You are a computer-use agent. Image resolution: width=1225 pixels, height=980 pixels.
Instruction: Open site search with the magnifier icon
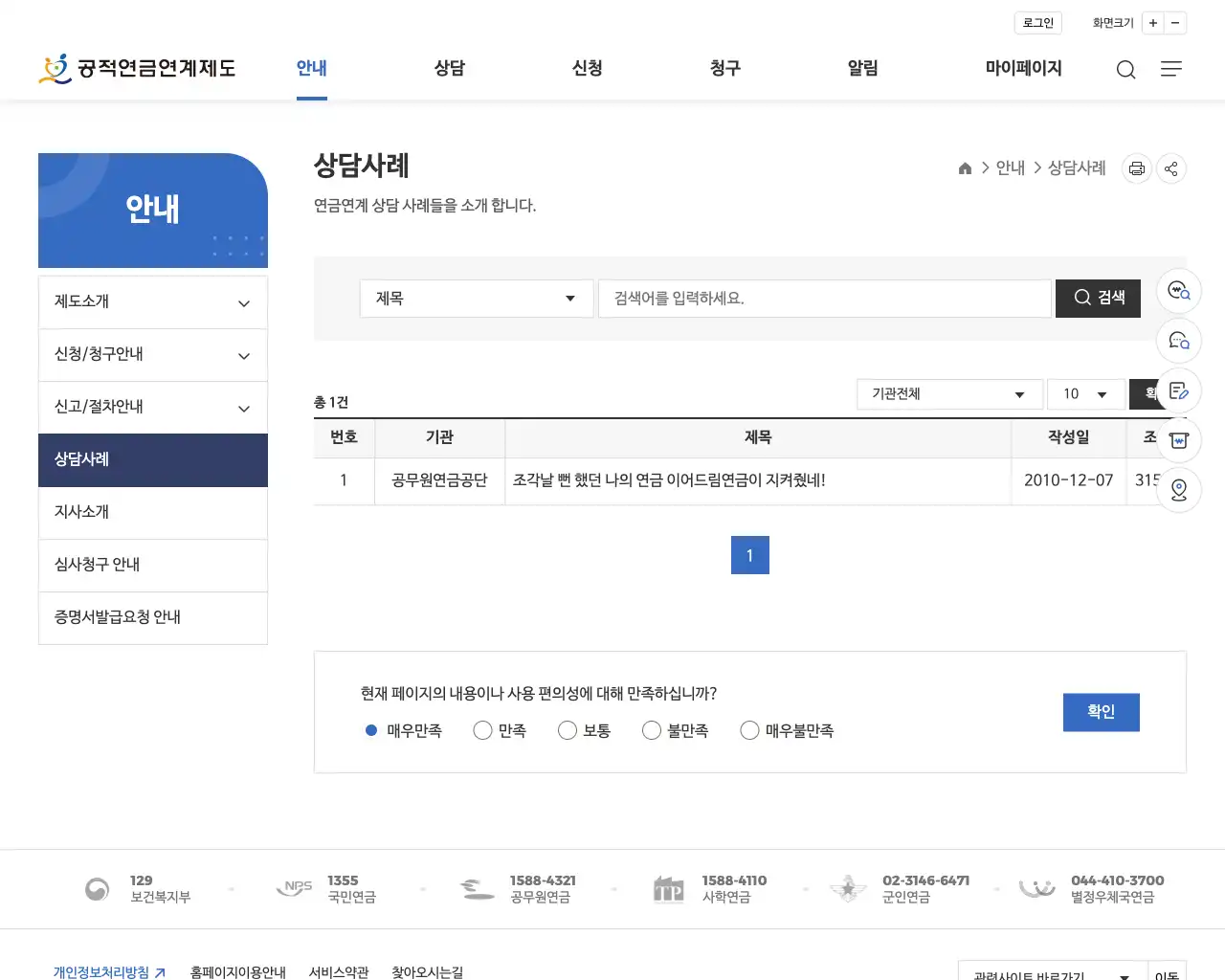pos(1125,69)
